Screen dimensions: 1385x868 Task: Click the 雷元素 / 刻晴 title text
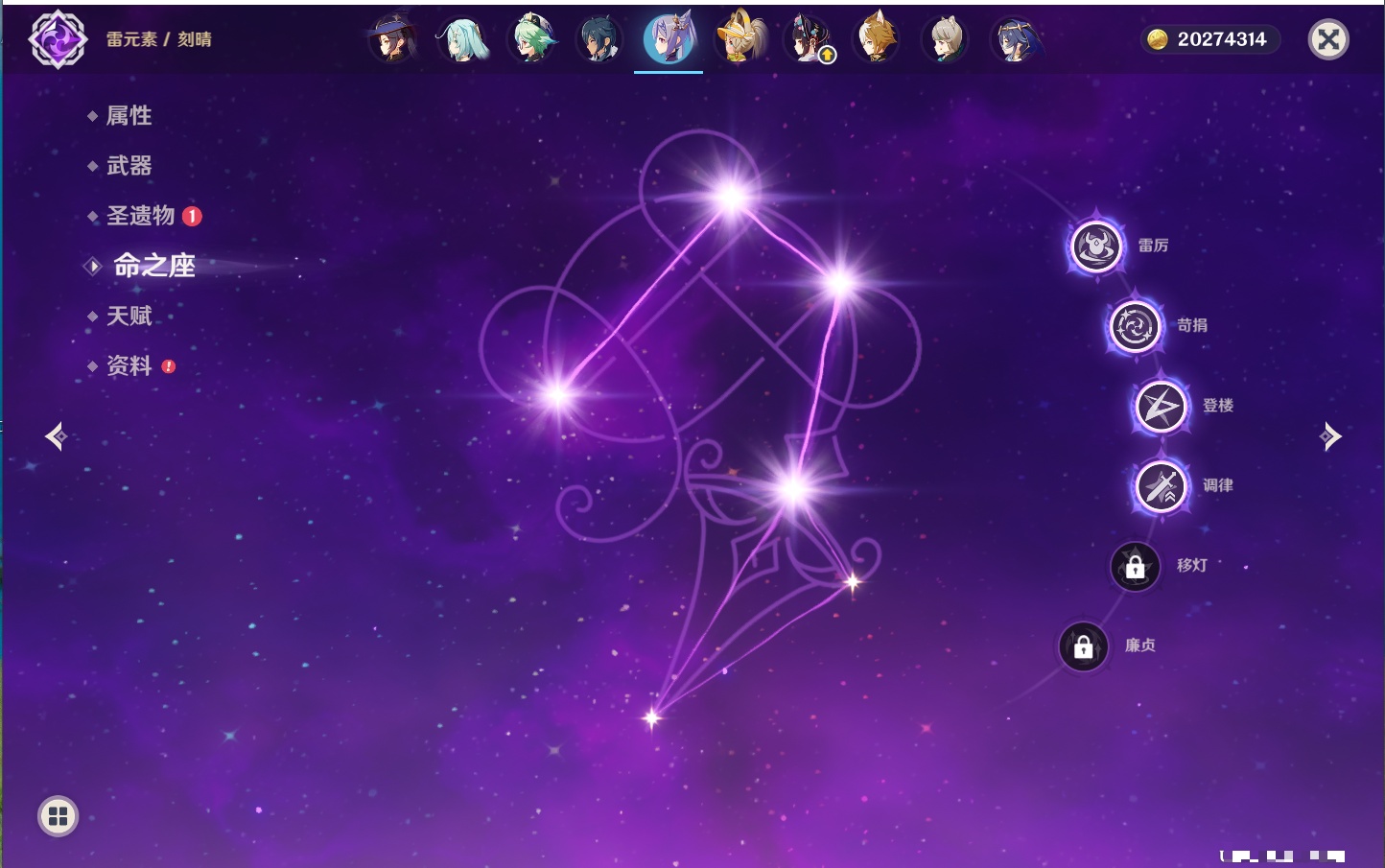[x=159, y=39]
